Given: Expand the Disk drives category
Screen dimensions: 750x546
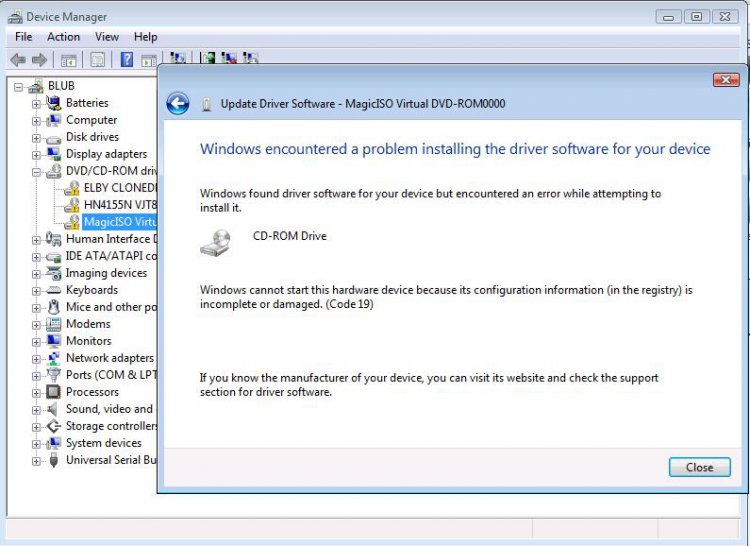Looking at the screenshot, I should click(36, 138).
